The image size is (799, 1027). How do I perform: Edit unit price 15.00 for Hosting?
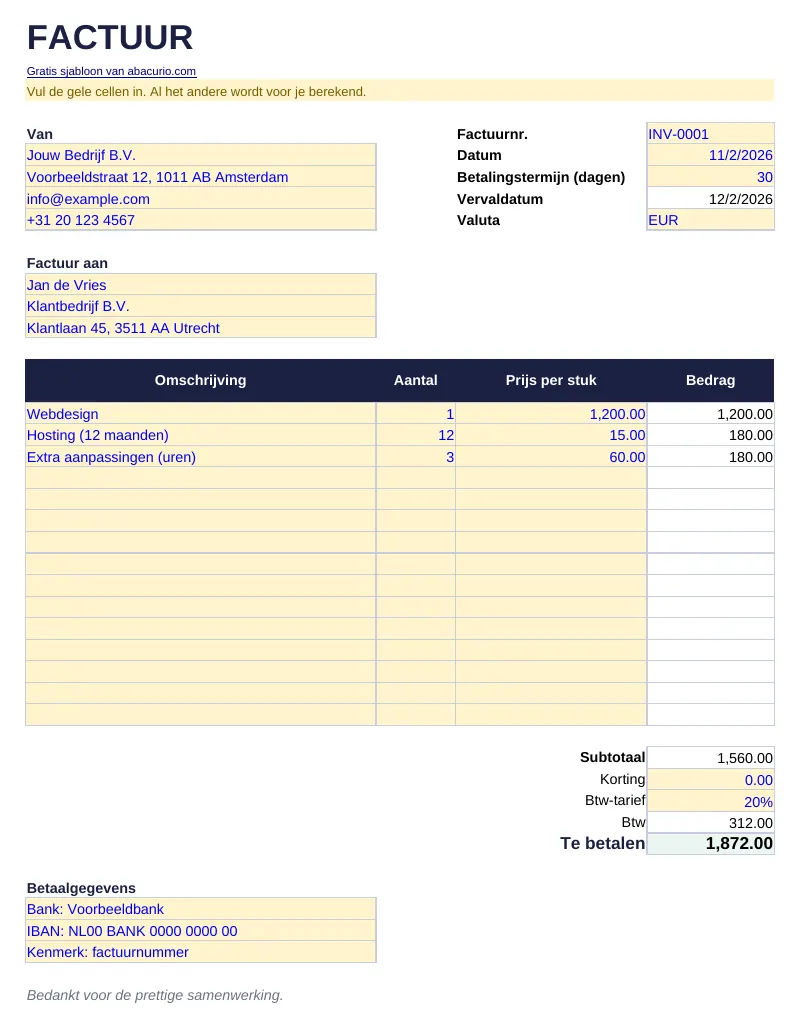(x=551, y=435)
